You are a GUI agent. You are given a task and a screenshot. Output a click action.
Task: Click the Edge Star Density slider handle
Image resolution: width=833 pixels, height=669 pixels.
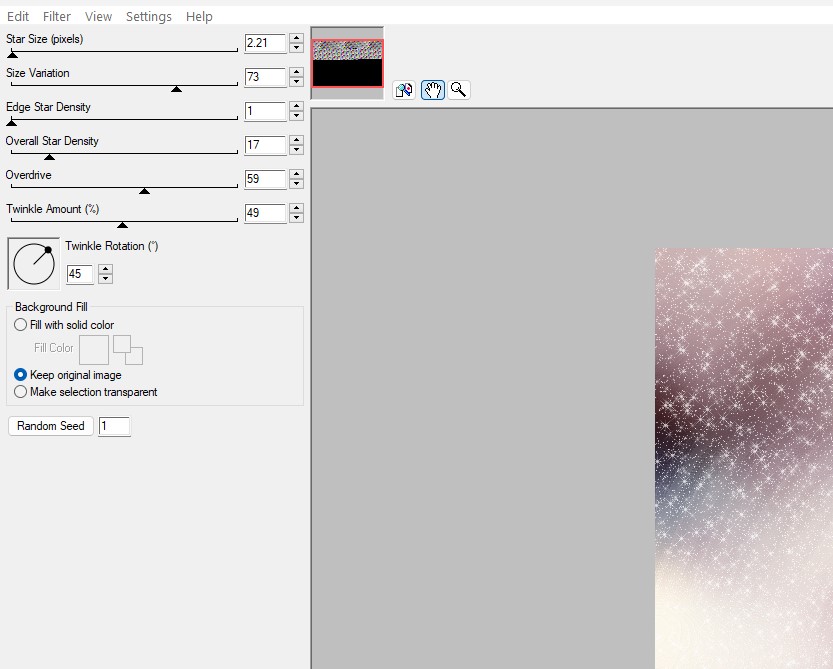[12, 123]
